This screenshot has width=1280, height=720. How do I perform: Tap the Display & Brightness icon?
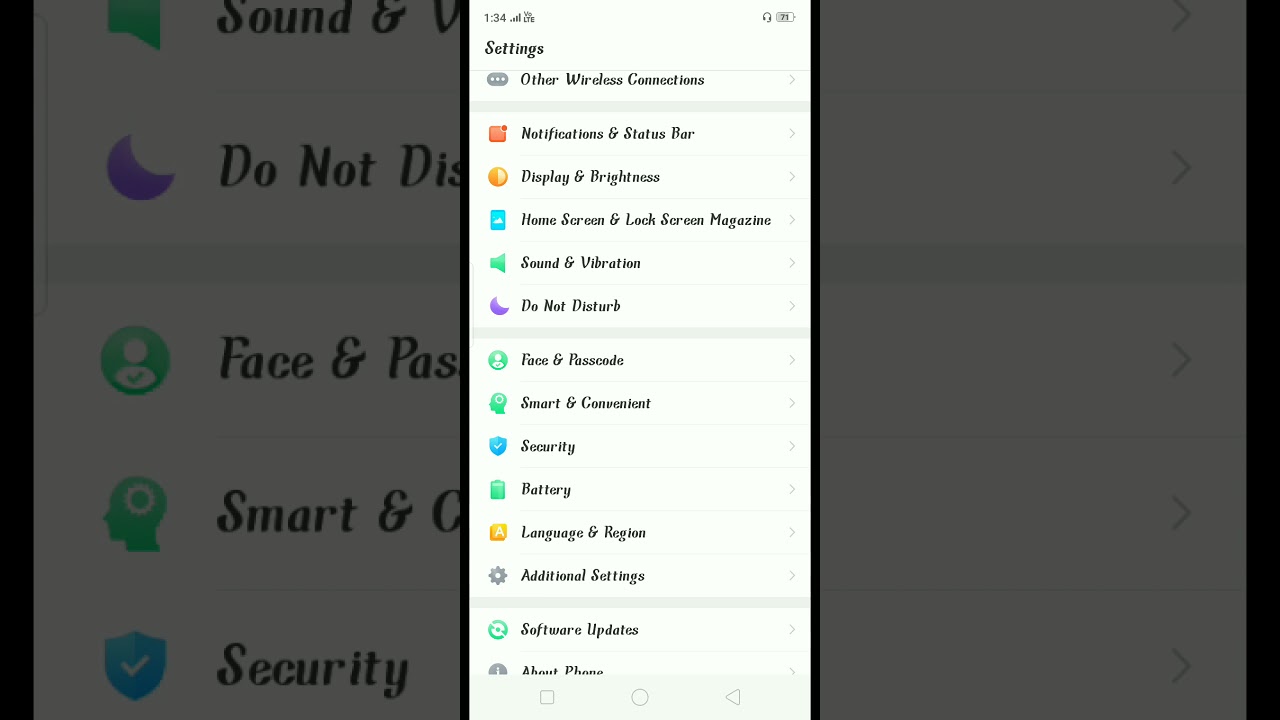497,177
